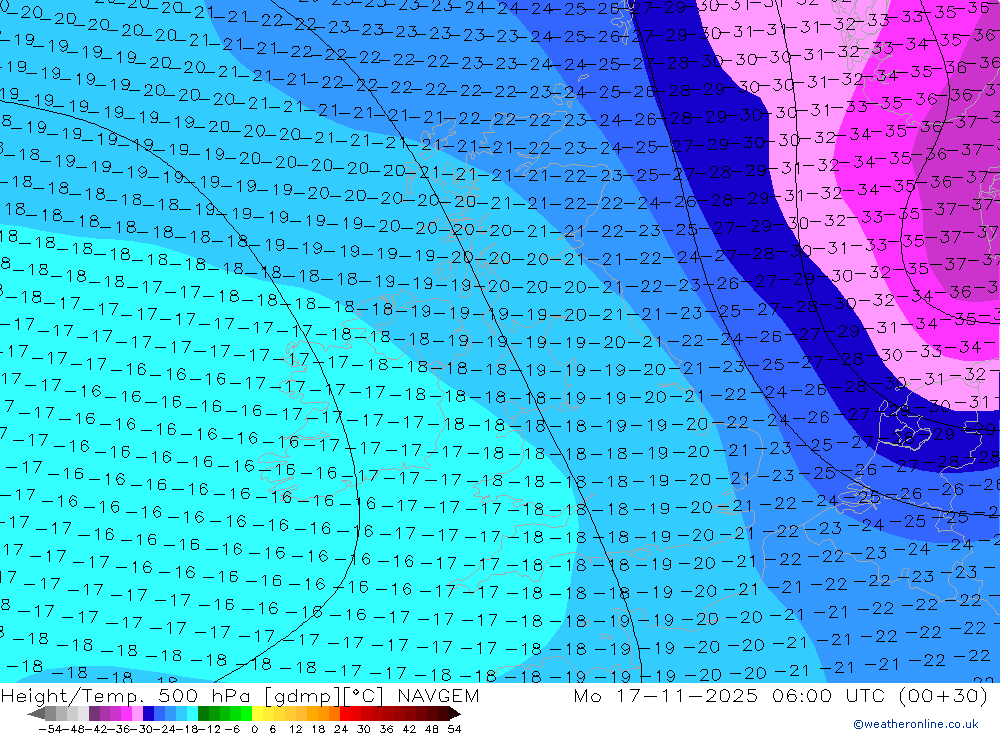Click the gray left arrow of color scale

[x=36, y=713]
